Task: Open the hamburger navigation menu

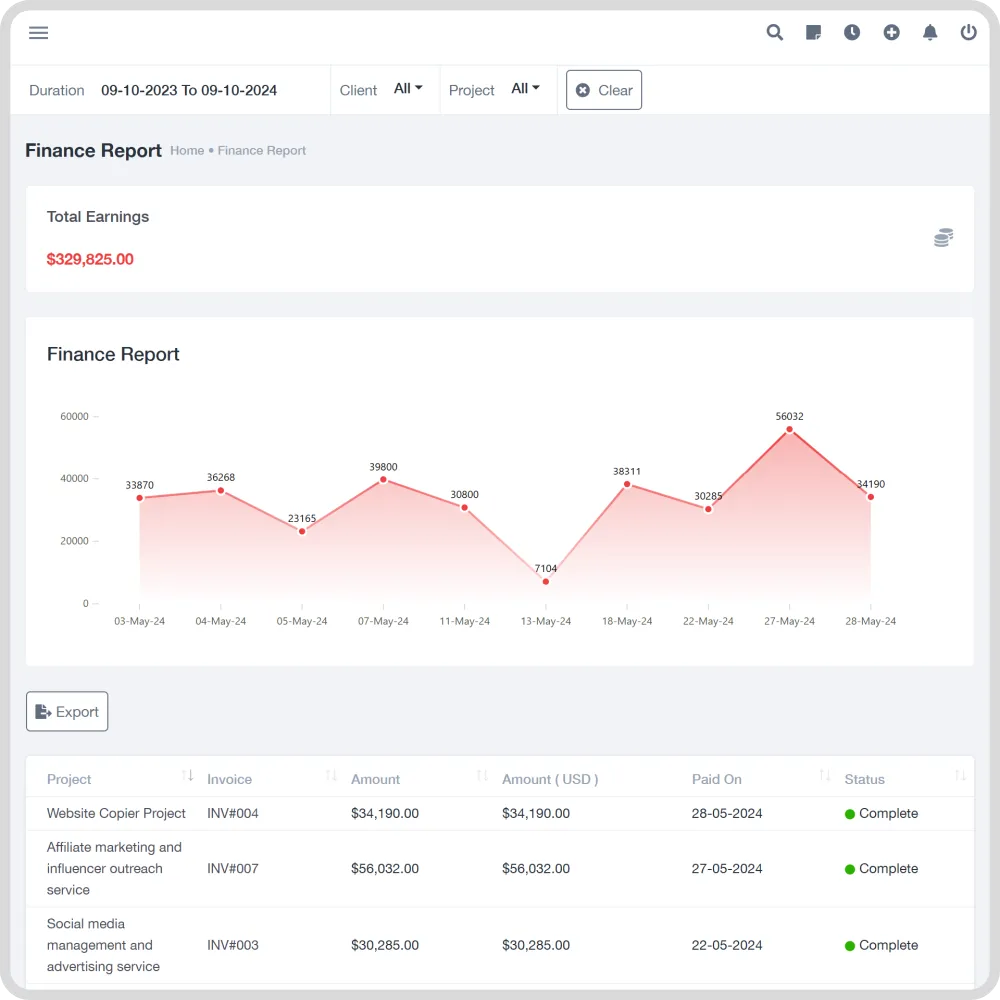Action: [x=38, y=33]
